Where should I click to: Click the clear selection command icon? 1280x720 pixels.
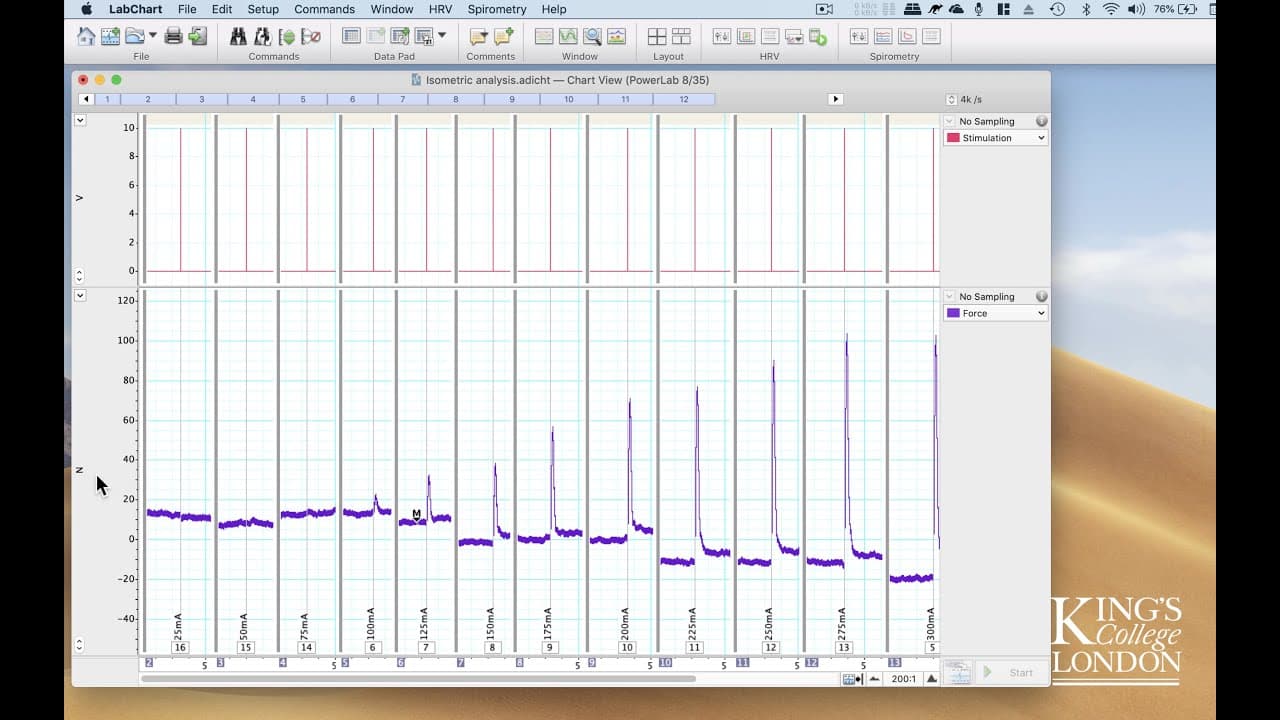[x=311, y=37]
